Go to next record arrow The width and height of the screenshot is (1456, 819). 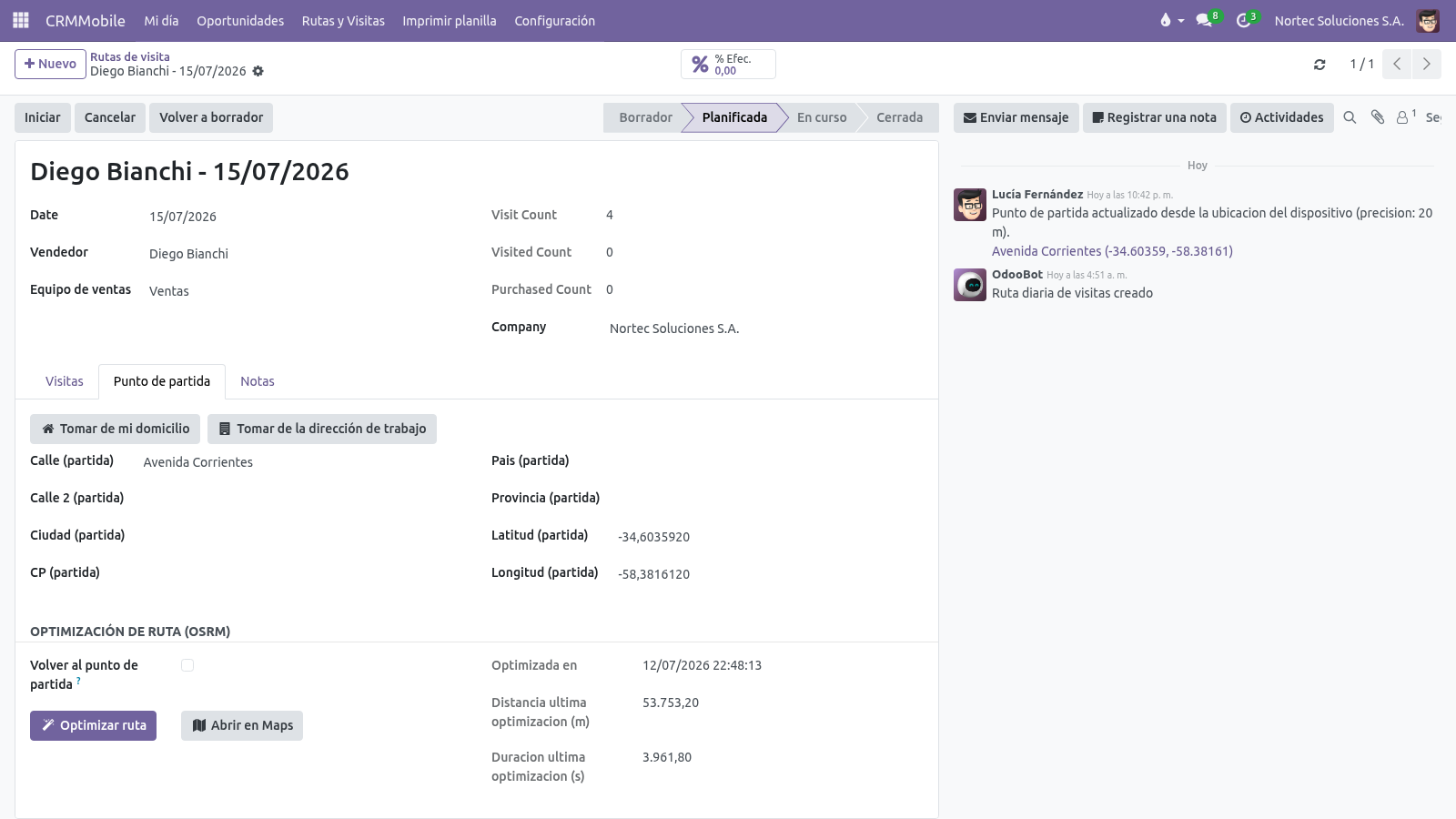click(1426, 64)
